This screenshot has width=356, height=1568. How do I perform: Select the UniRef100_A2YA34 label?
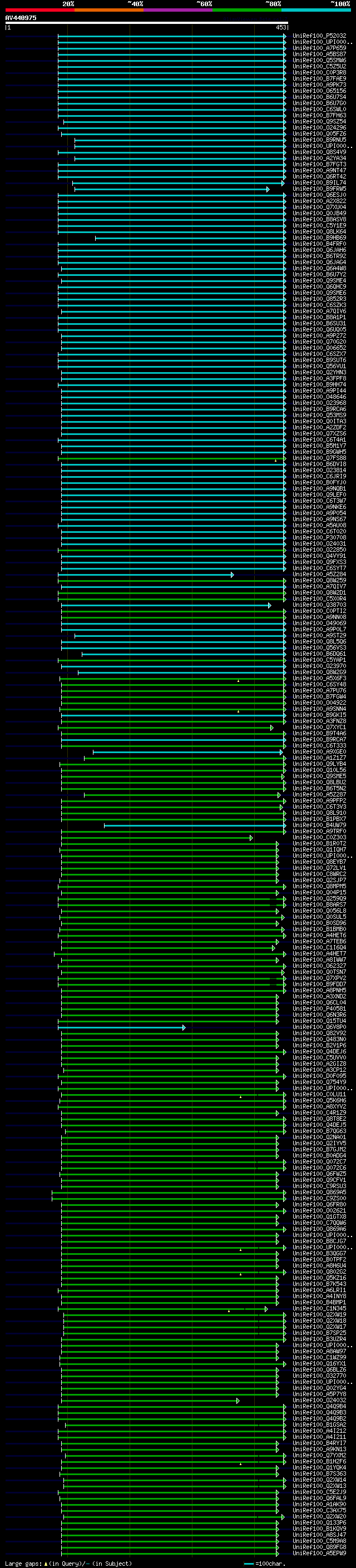(319, 159)
